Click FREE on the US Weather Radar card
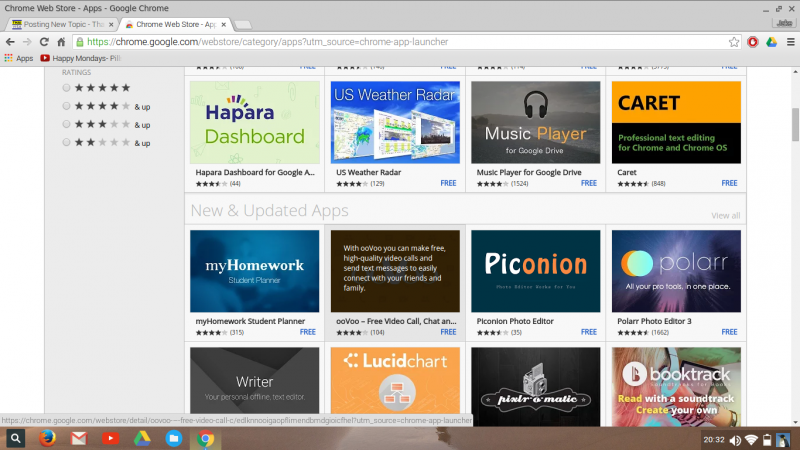 [448, 183]
